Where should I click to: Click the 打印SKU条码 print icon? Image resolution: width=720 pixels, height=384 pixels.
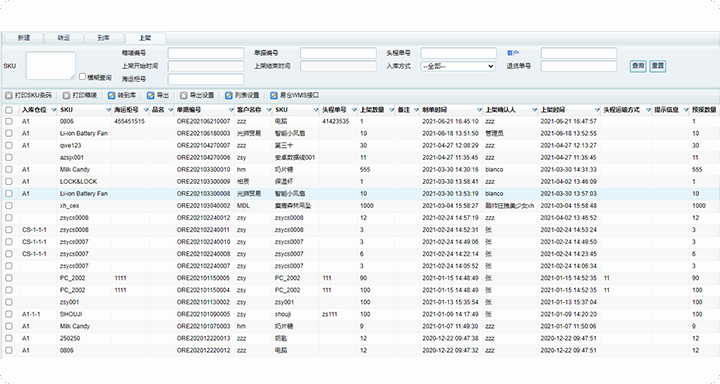[x=8, y=96]
